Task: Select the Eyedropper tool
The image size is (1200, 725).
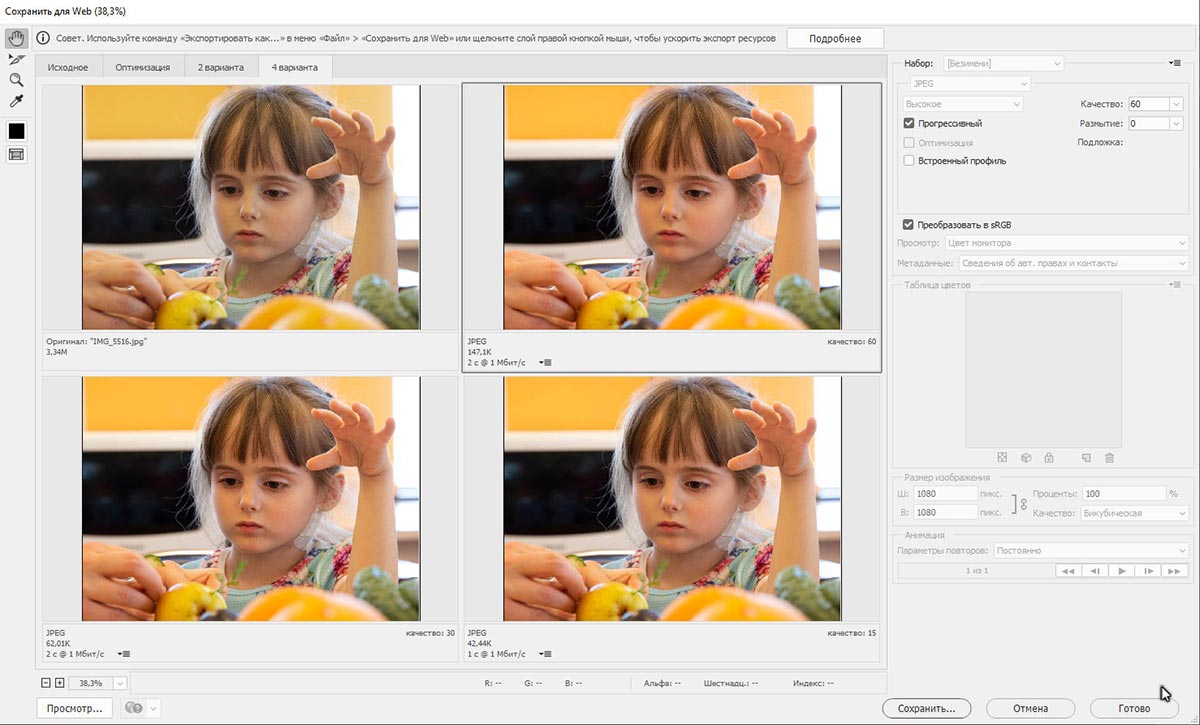Action: click(16, 101)
